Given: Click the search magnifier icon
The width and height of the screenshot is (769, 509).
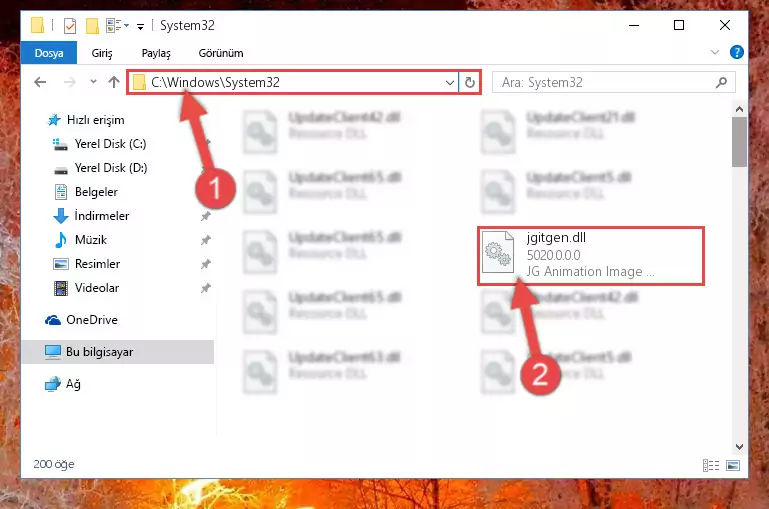Looking at the screenshot, I should [721, 82].
